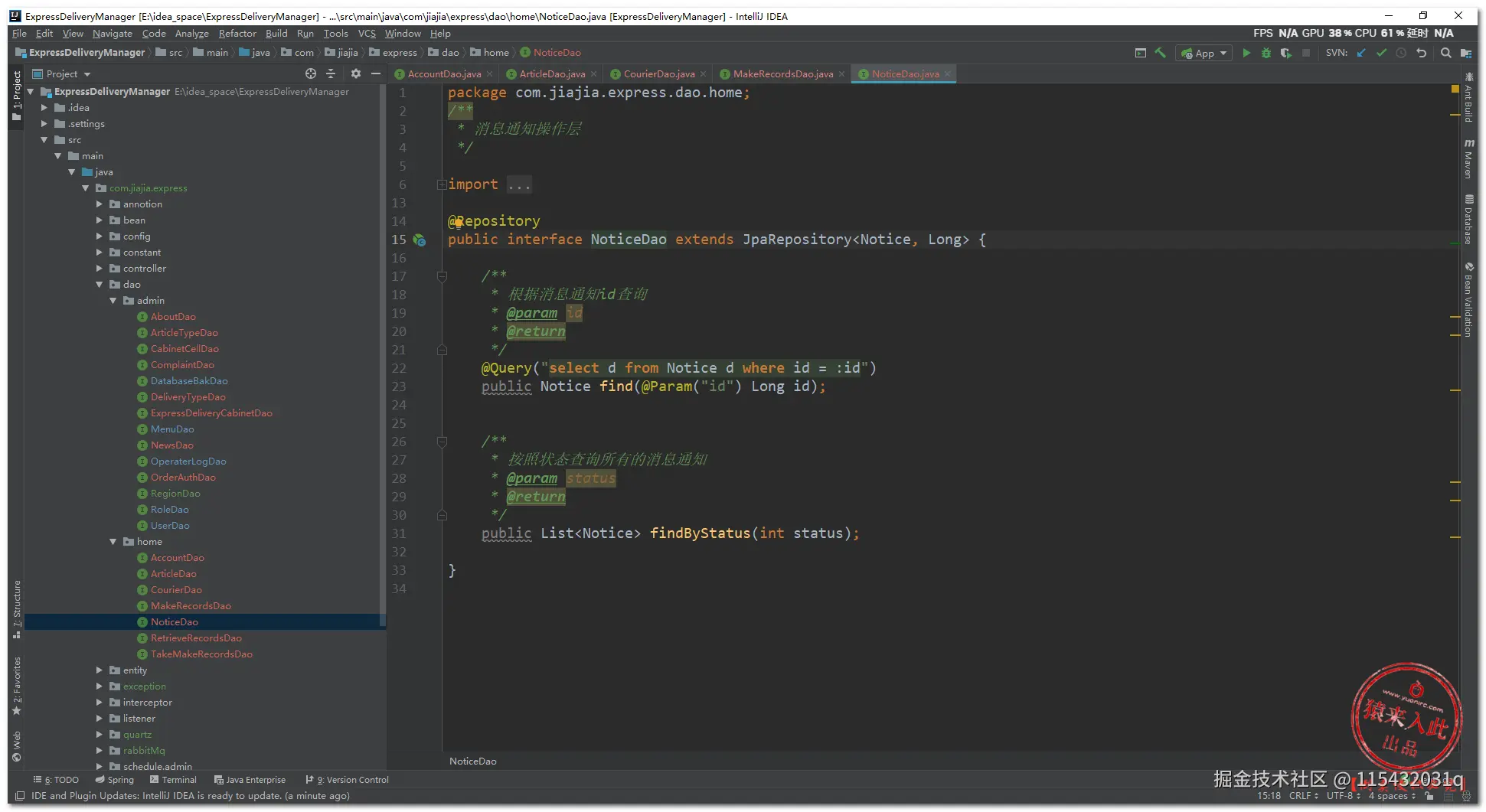Click the express breadcrumb in navigation bar
Viewport: 1486px width, 812px height.
tap(393, 53)
